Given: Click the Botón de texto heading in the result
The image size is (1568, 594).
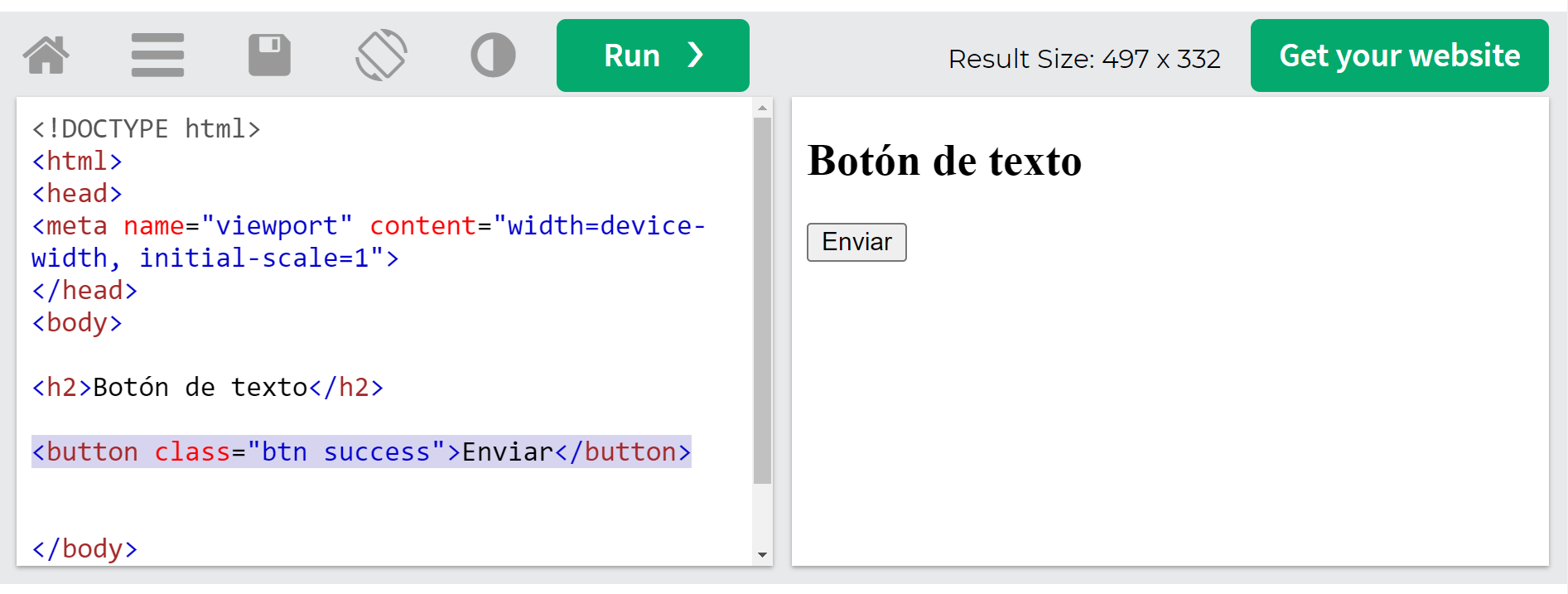Looking at the screenshot, I should click(x=944, y=161).
